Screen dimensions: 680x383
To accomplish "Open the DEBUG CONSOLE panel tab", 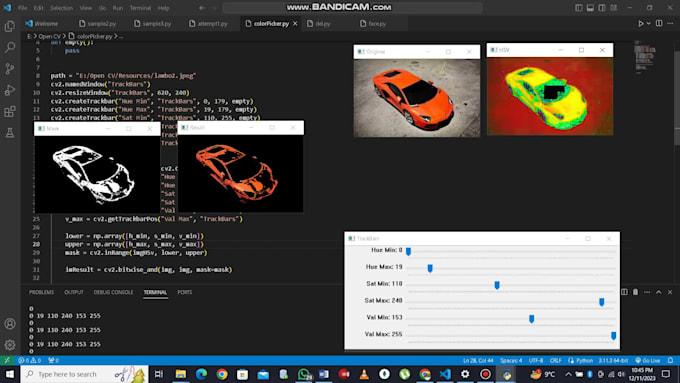I will (x=113, y=292).
